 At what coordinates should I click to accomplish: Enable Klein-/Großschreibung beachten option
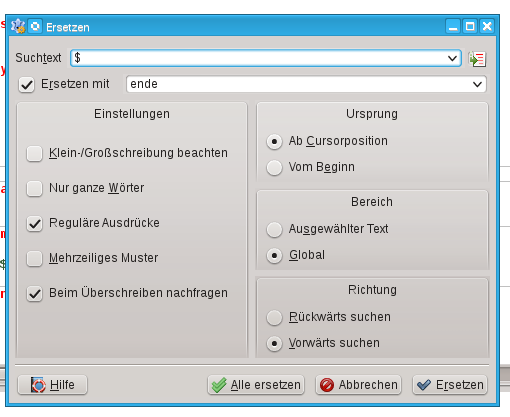coord(34,153)
